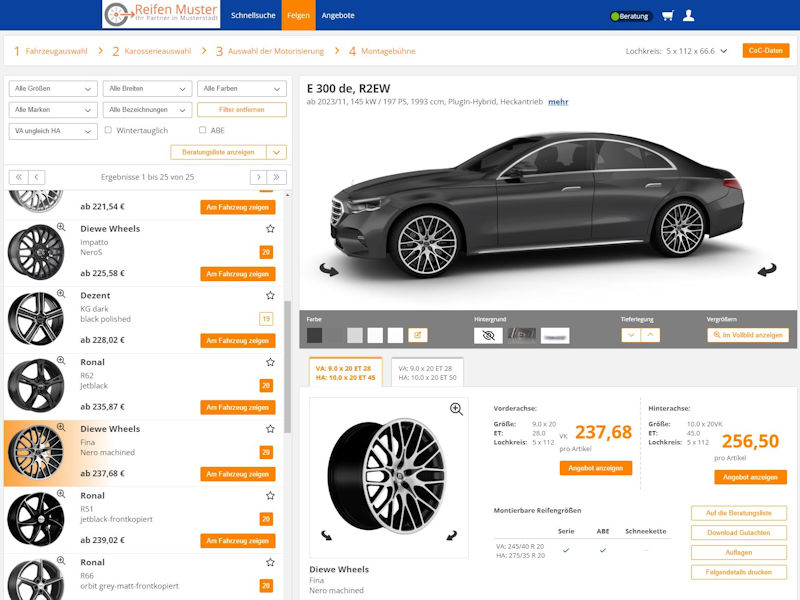Zoom into Diewe Wheels Fina thumbnail magnifier
800x600 pixels.
pos(61,427)
